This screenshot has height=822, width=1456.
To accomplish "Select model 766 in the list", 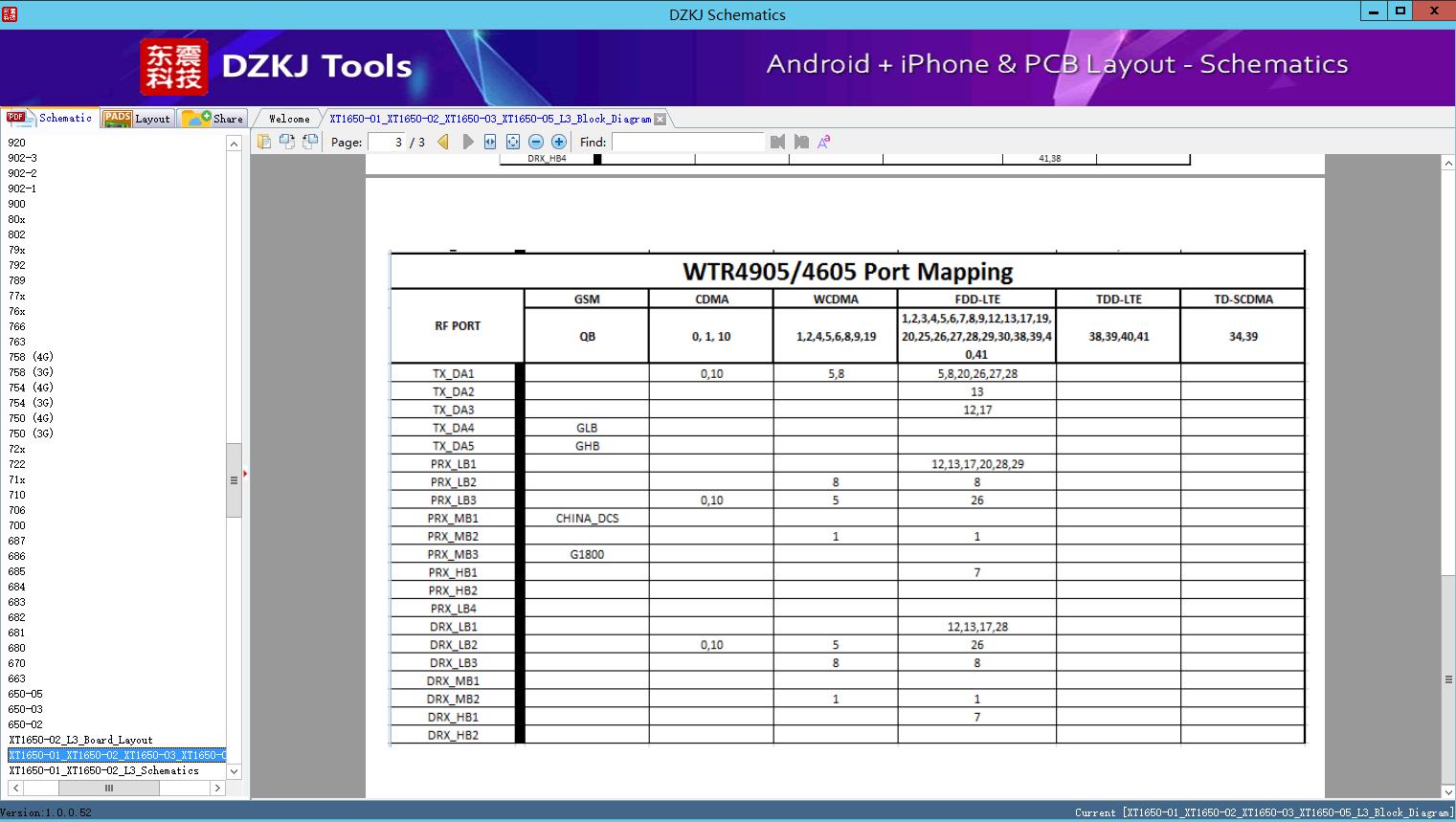I will [x=17, y=326].
